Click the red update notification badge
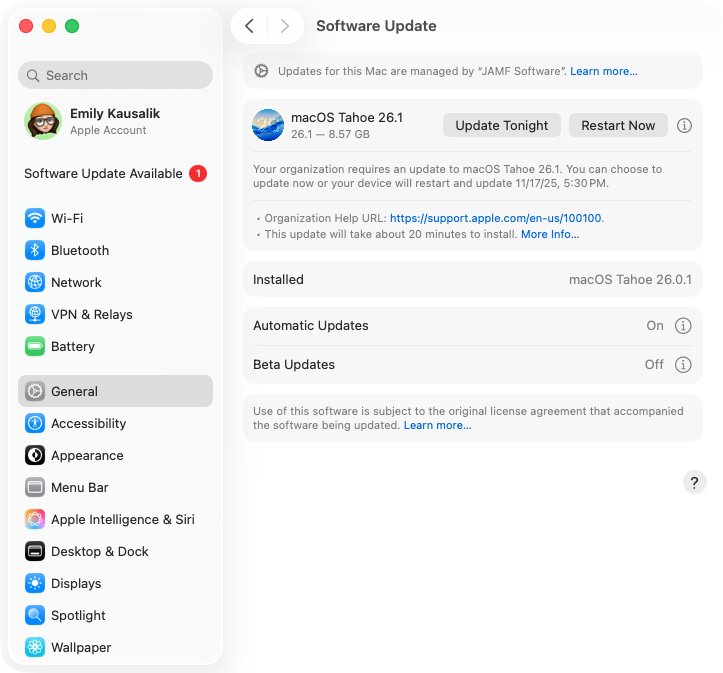This screenshot has height=673, width=723. pos(198,173)
